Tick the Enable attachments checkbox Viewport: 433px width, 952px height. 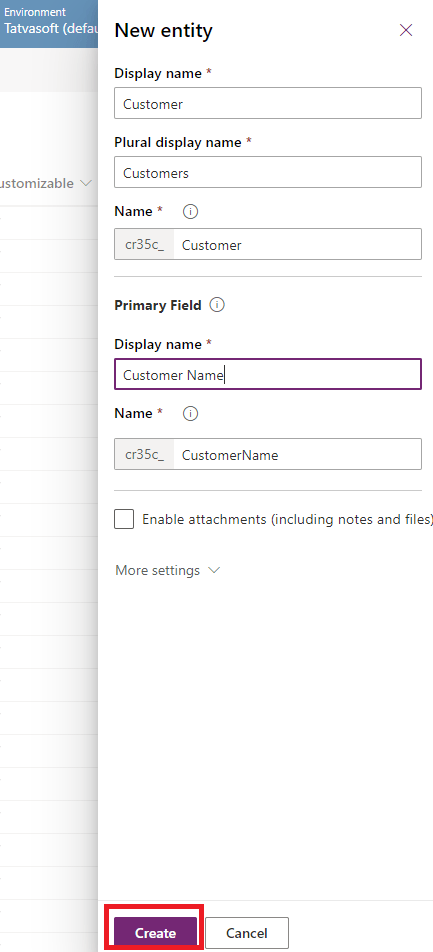coord(124,519)
